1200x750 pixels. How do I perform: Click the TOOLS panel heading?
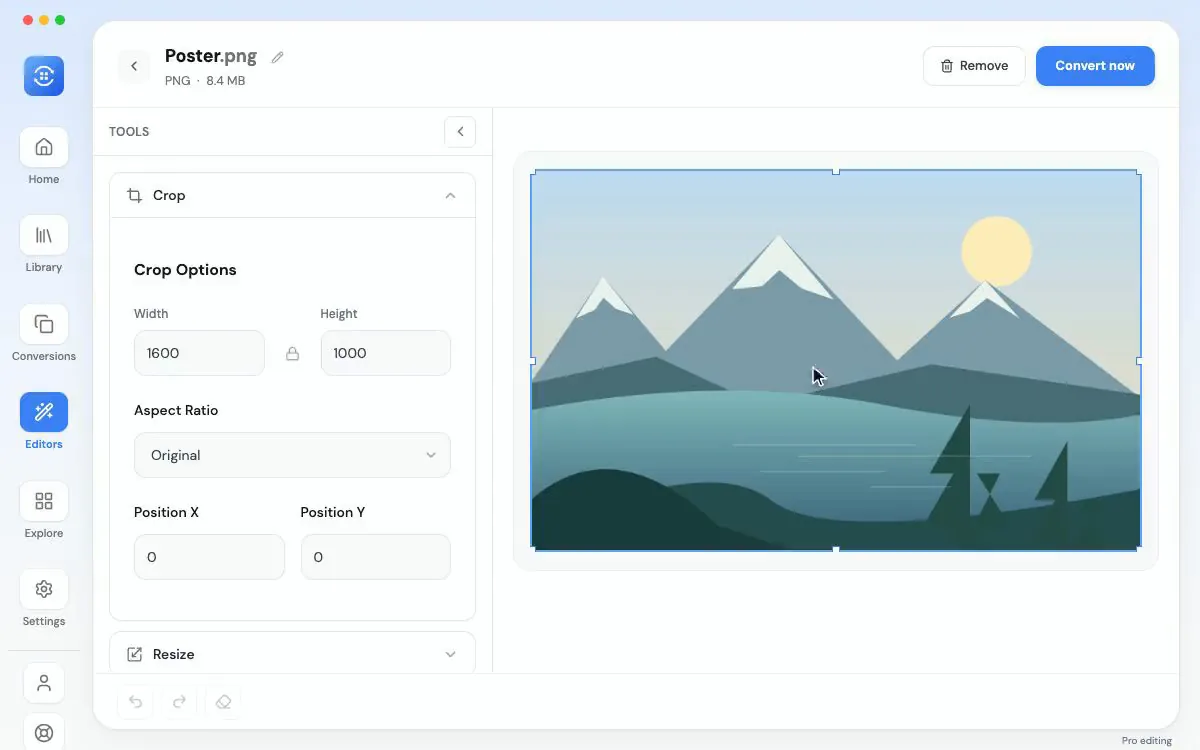(x=129, y=131)
